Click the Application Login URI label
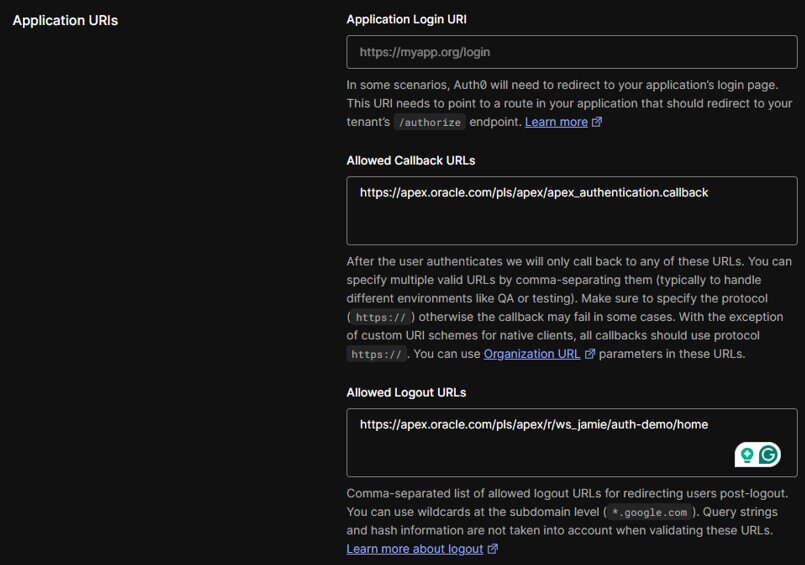The height and width of the screenshot is (565, 805). click(x=407, y=20)
